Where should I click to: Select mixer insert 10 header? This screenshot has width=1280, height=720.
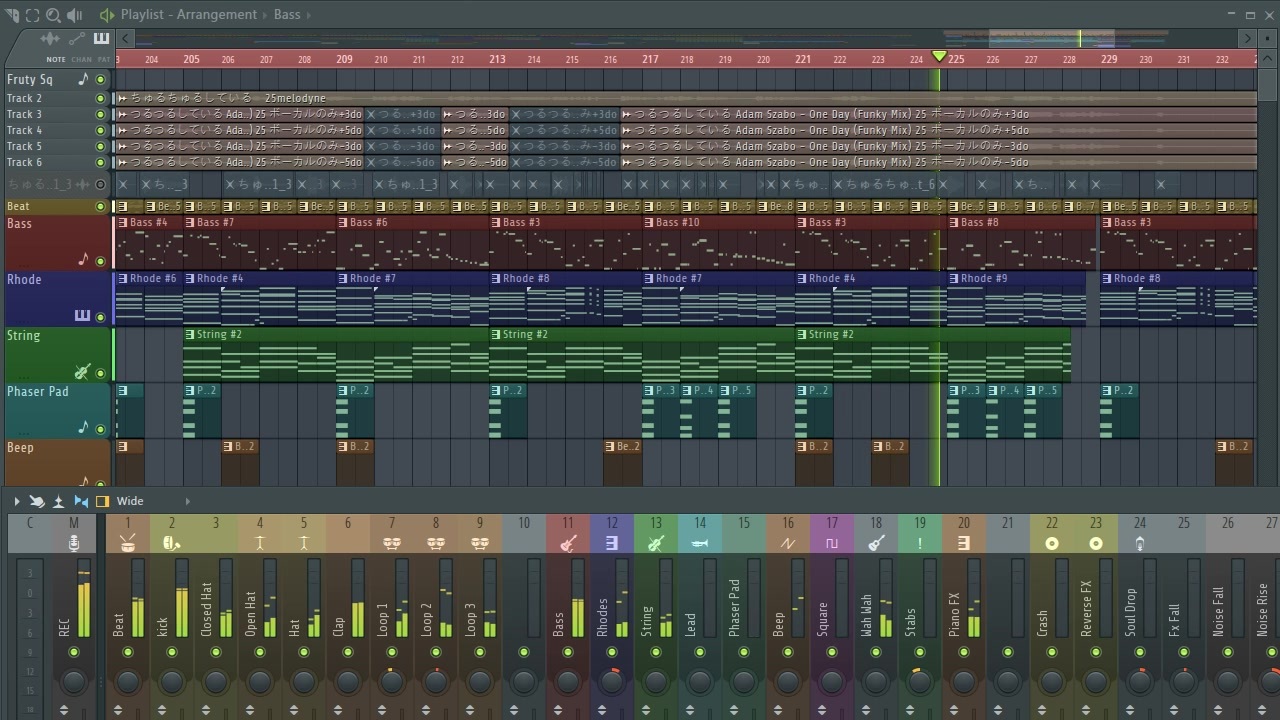(524, 534)
